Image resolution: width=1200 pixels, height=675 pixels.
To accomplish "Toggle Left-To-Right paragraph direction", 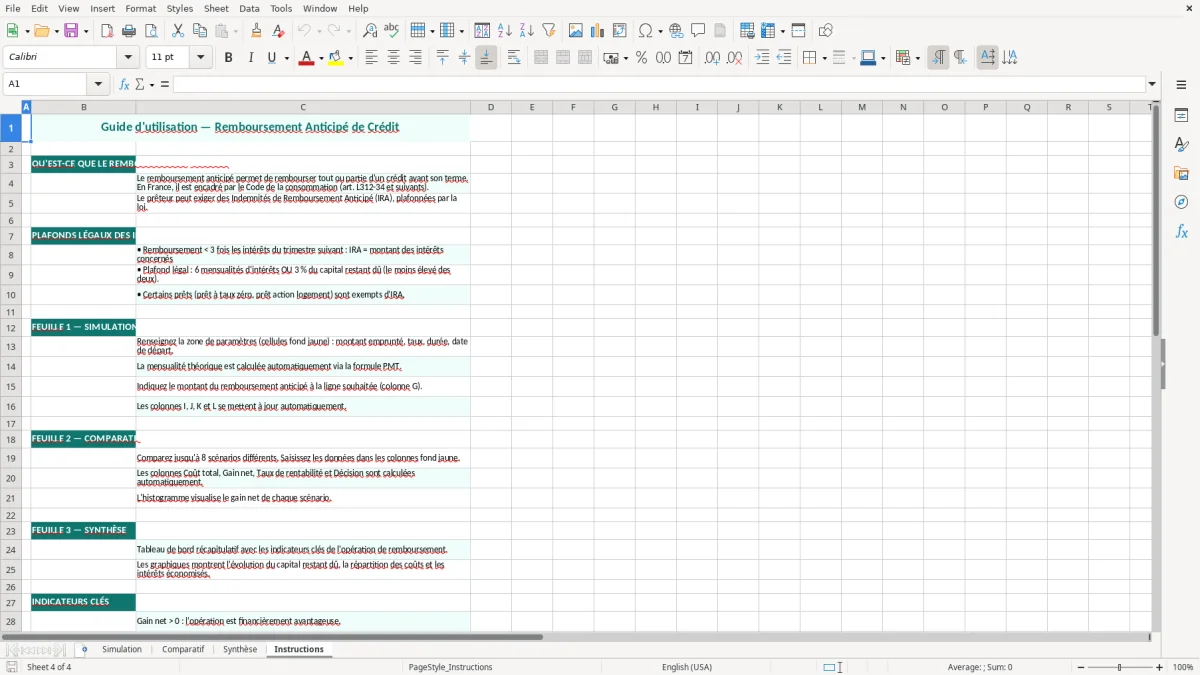I will coord(938,58).
